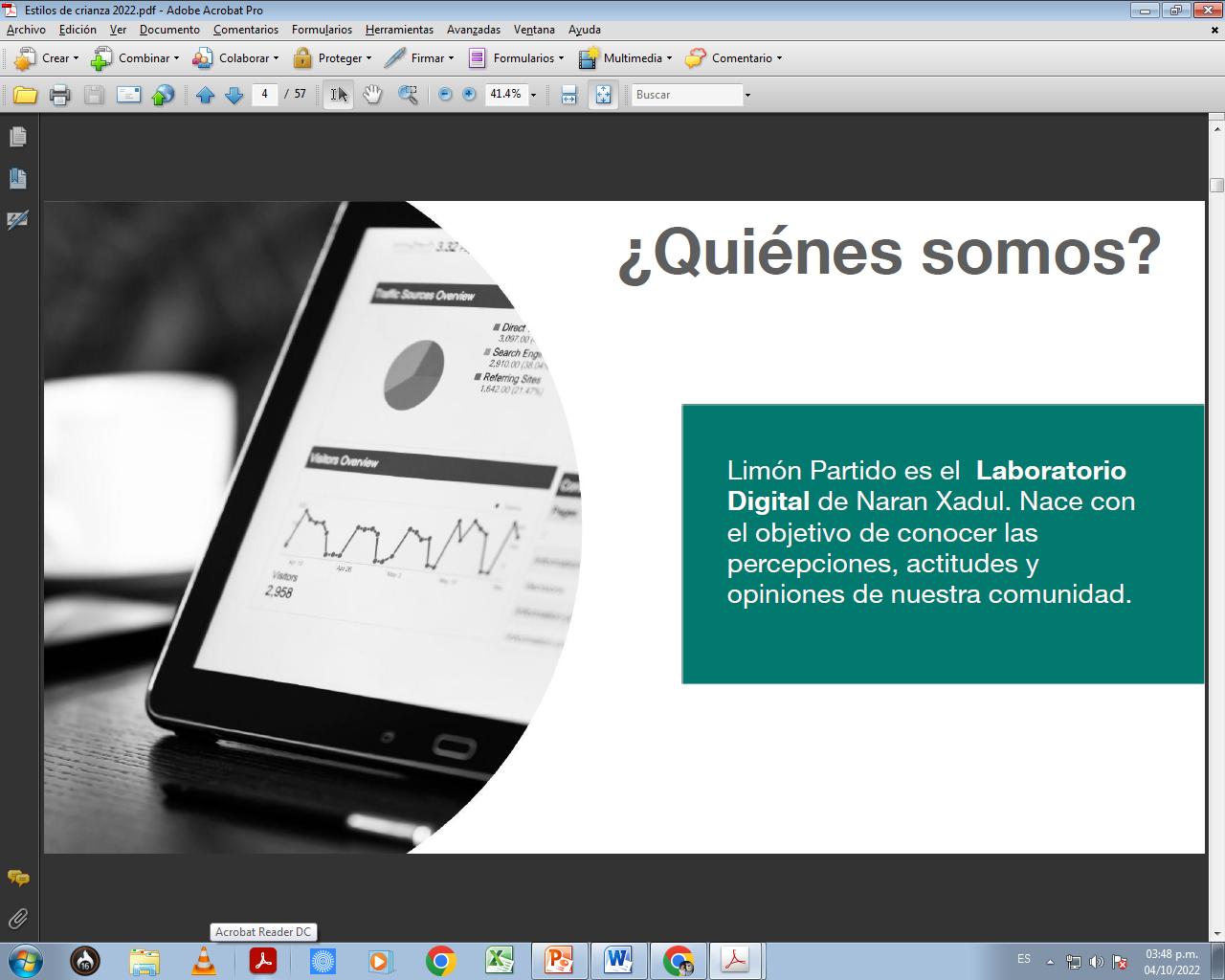Enable scrolling fit-width page mode
1225x980 pixels.
(569, 95)
